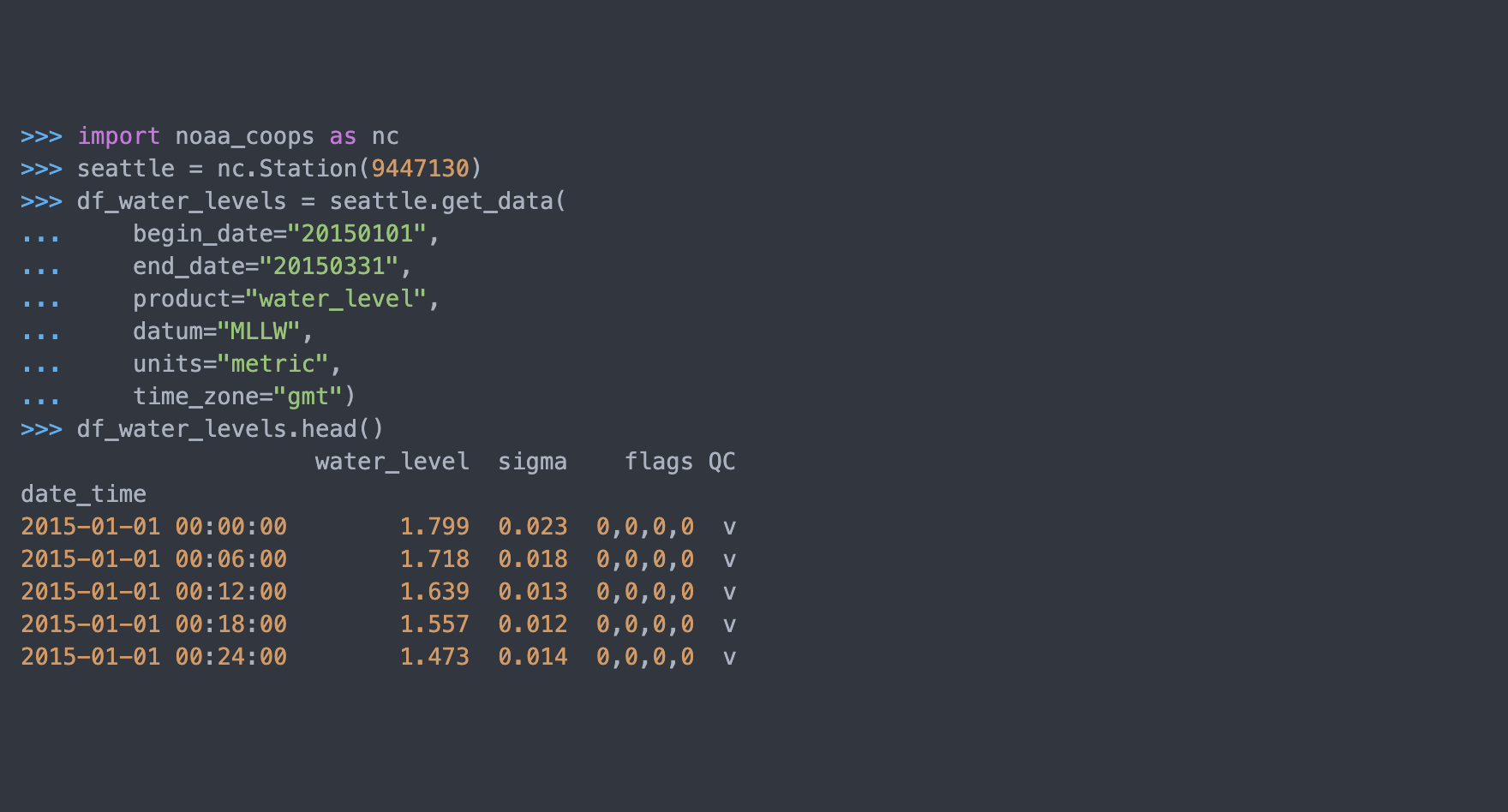Click the sigma value 0.018
This screenshot has height=812, width=1508.
[532, 559]
